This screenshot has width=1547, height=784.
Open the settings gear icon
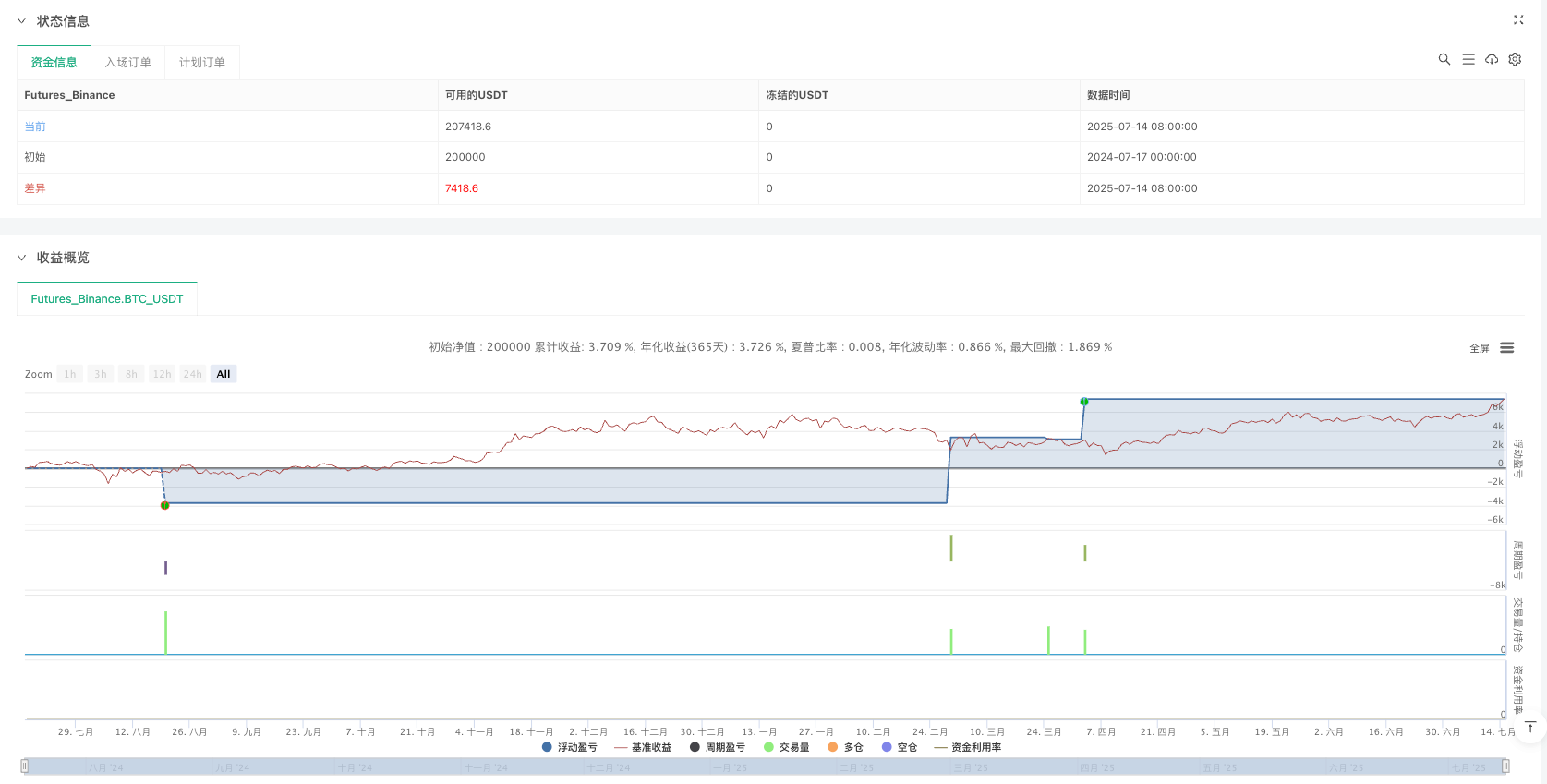point(1515,59)
